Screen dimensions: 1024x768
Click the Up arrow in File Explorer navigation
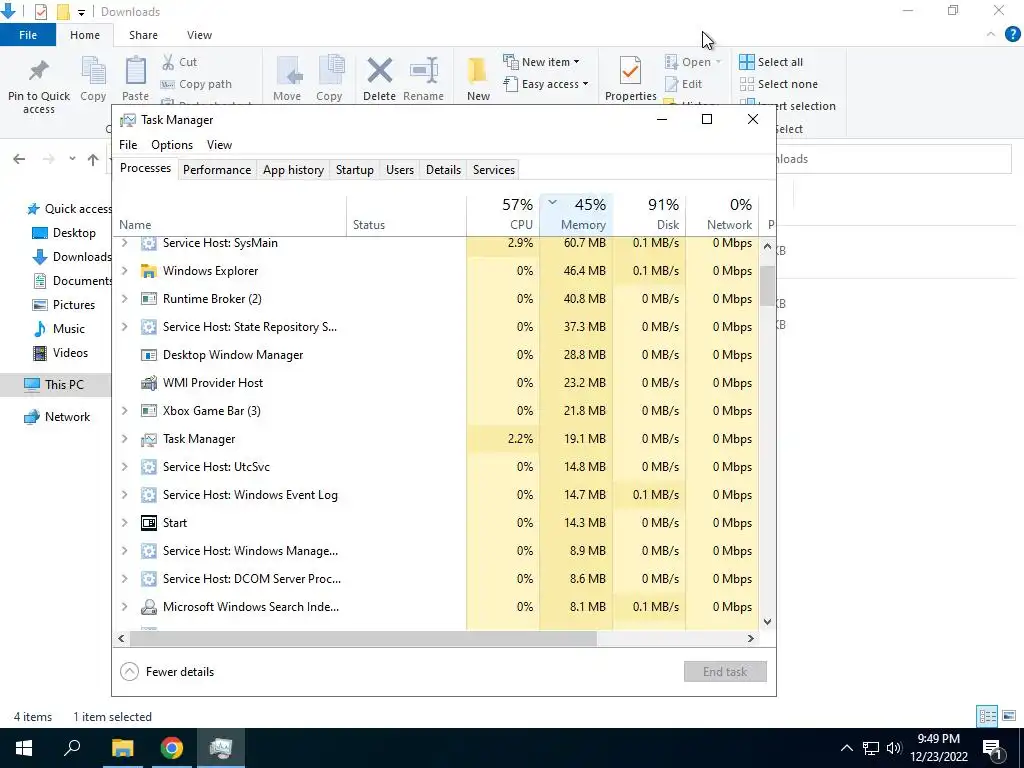click(93, 159)
